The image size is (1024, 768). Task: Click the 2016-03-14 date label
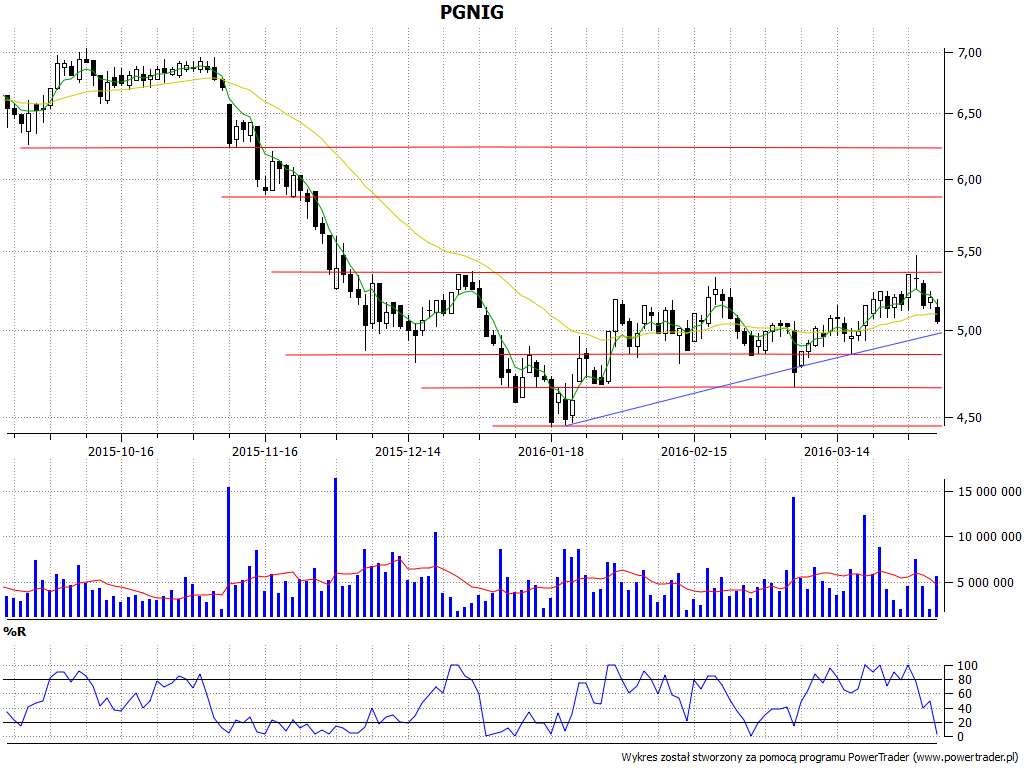[x=837, y=451]
